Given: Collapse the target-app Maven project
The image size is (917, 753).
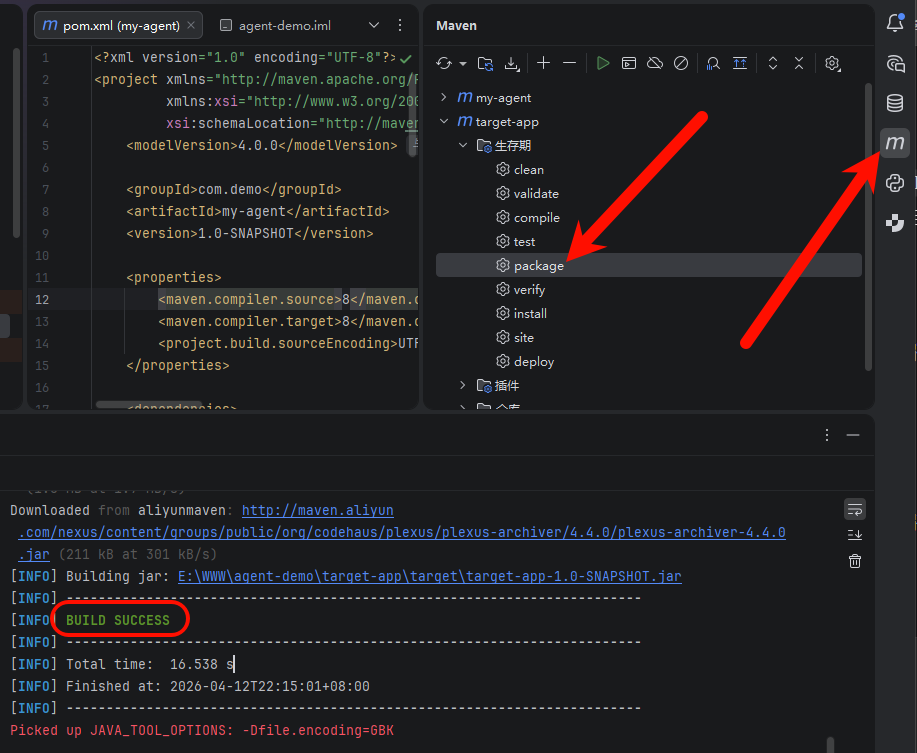Looking at the screenshot, I should (444, 121).
